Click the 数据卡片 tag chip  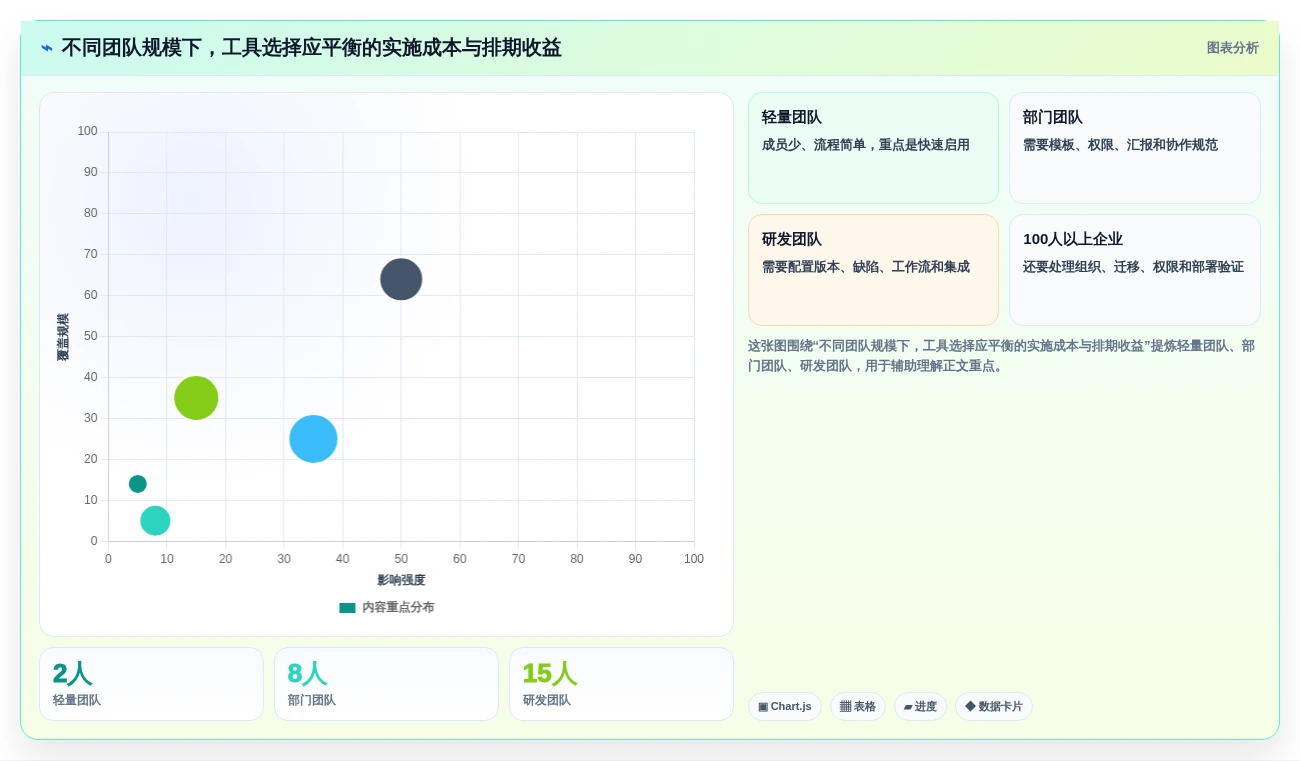994,707
